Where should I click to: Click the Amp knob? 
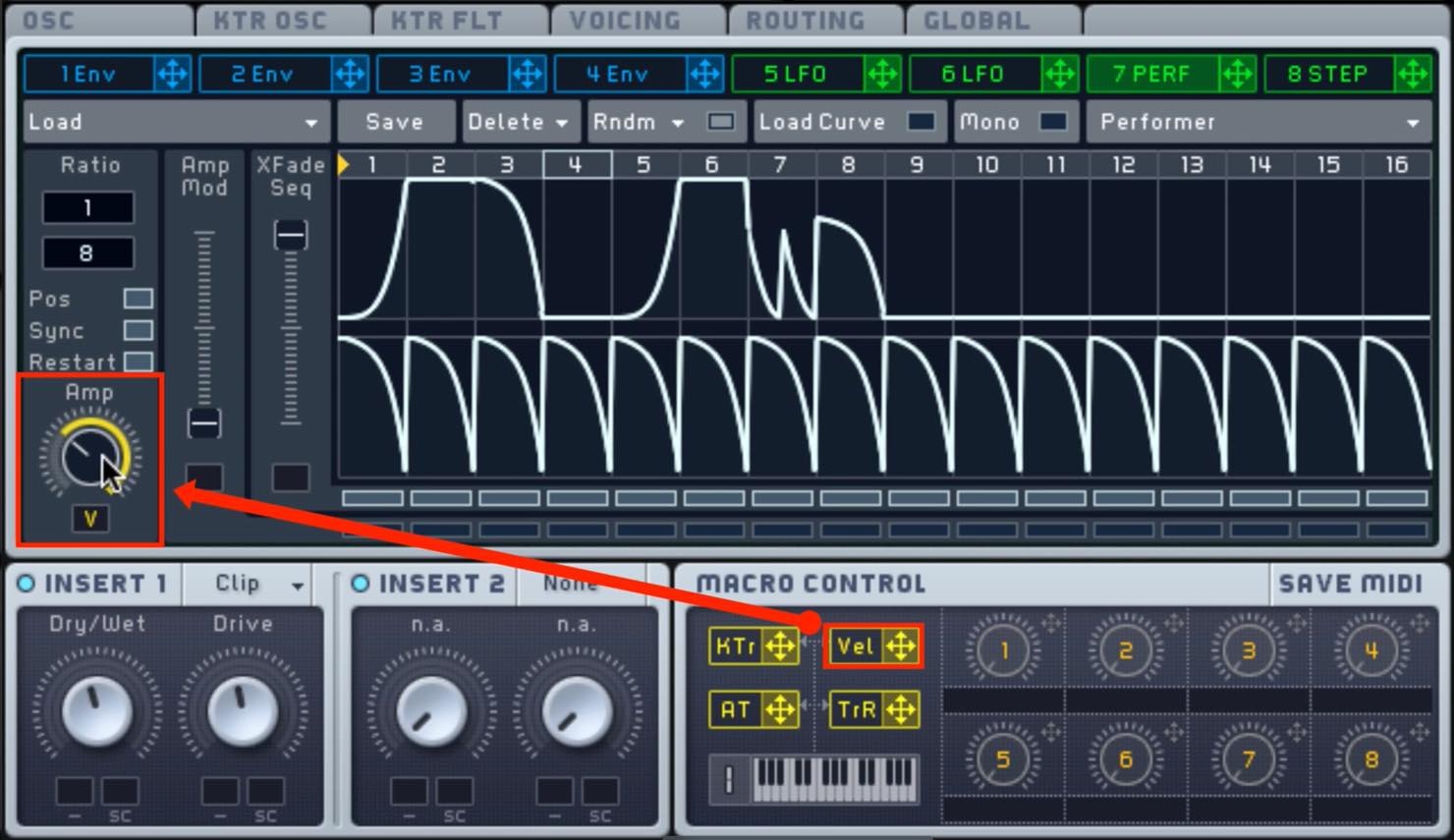coord(90,457)
